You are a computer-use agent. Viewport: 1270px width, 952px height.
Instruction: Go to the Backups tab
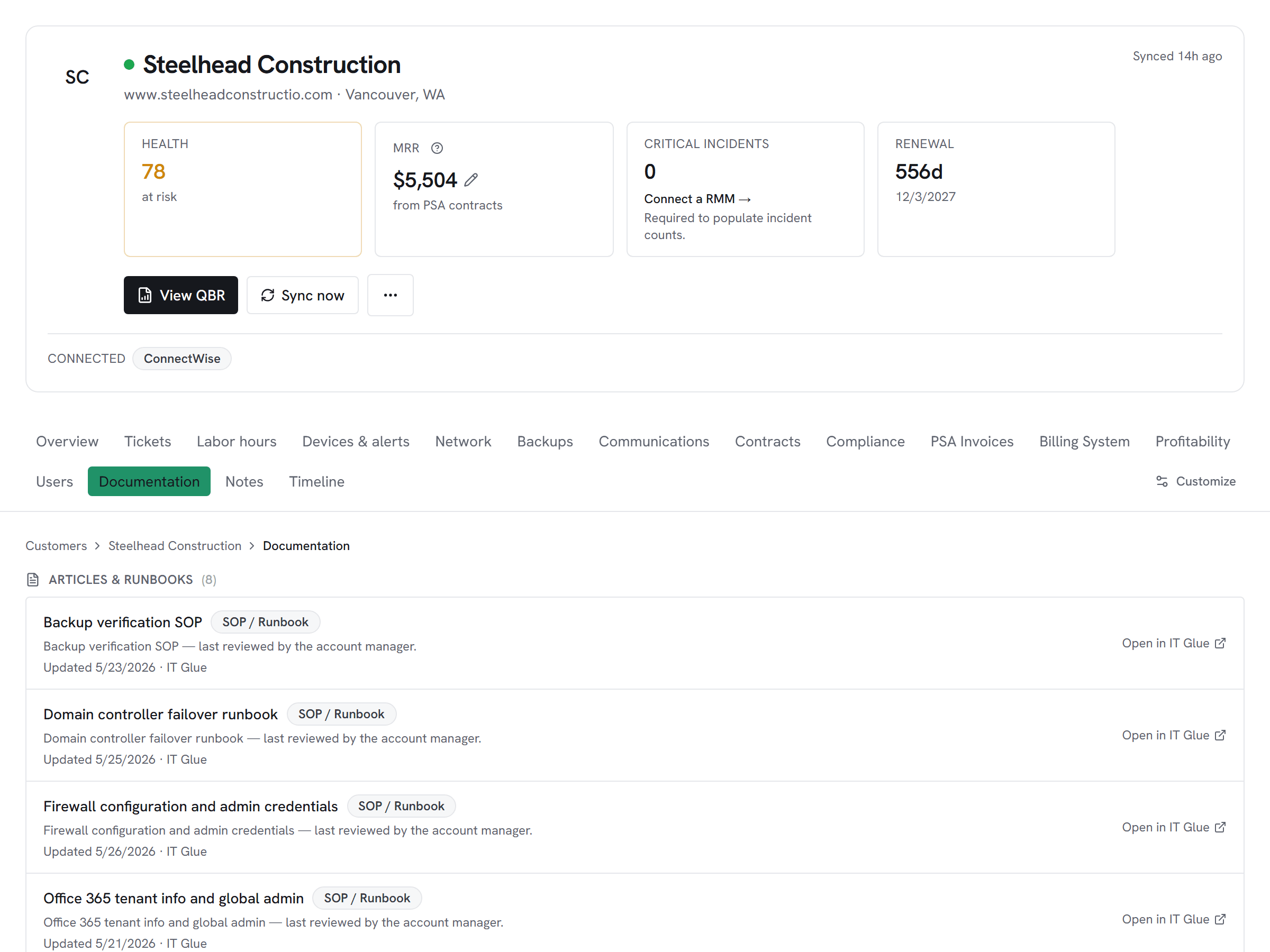click(x=545, y=441)
